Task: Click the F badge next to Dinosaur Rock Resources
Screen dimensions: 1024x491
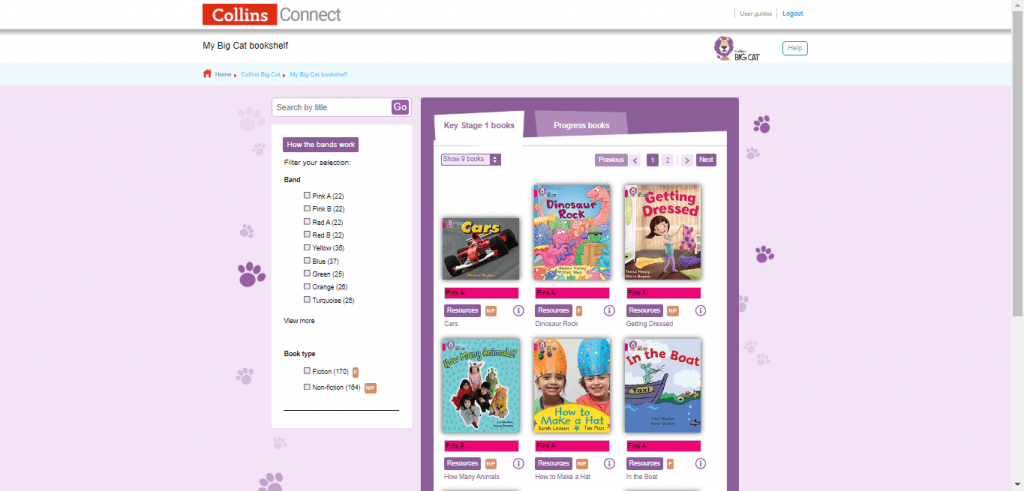Action: (x=579, y=311)
